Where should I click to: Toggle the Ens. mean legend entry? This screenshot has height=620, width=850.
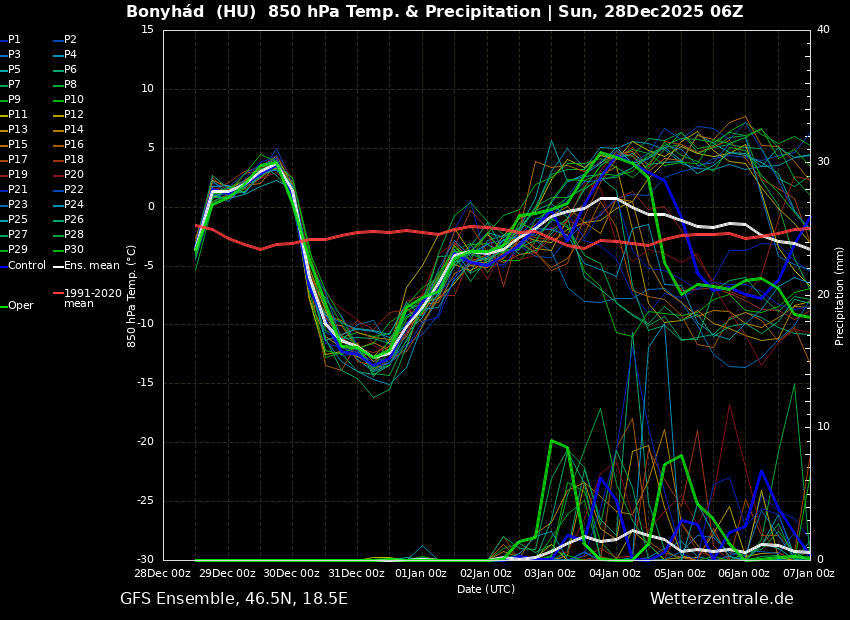tap(91, 265)
